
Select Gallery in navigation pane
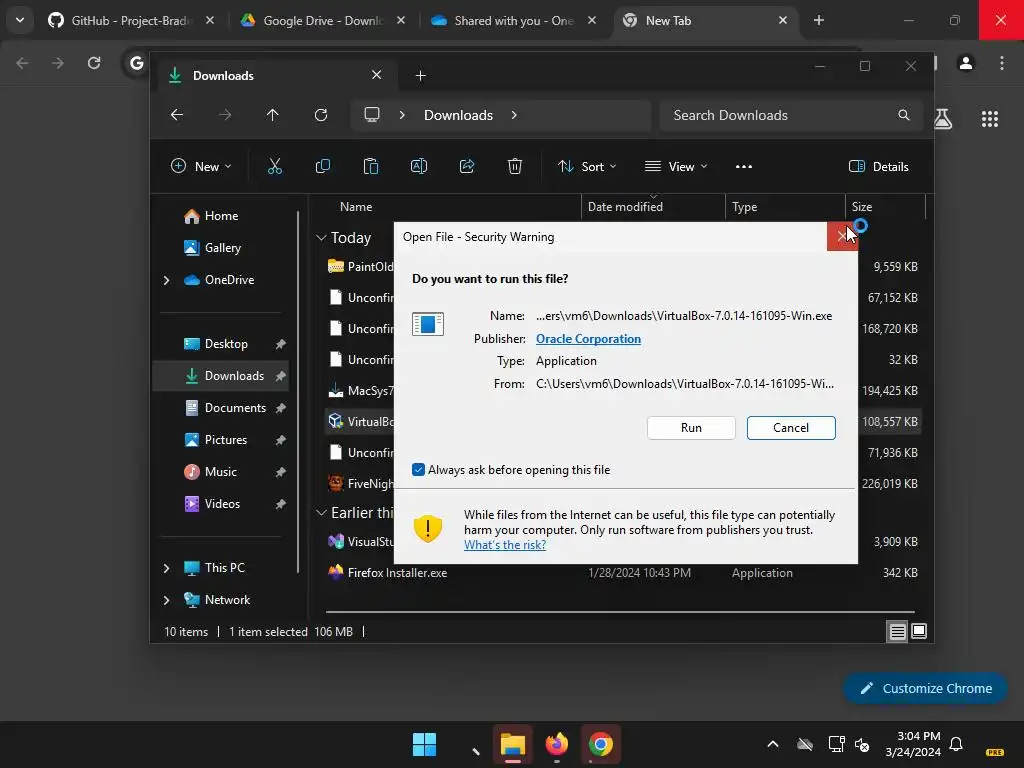pos(222,248)
